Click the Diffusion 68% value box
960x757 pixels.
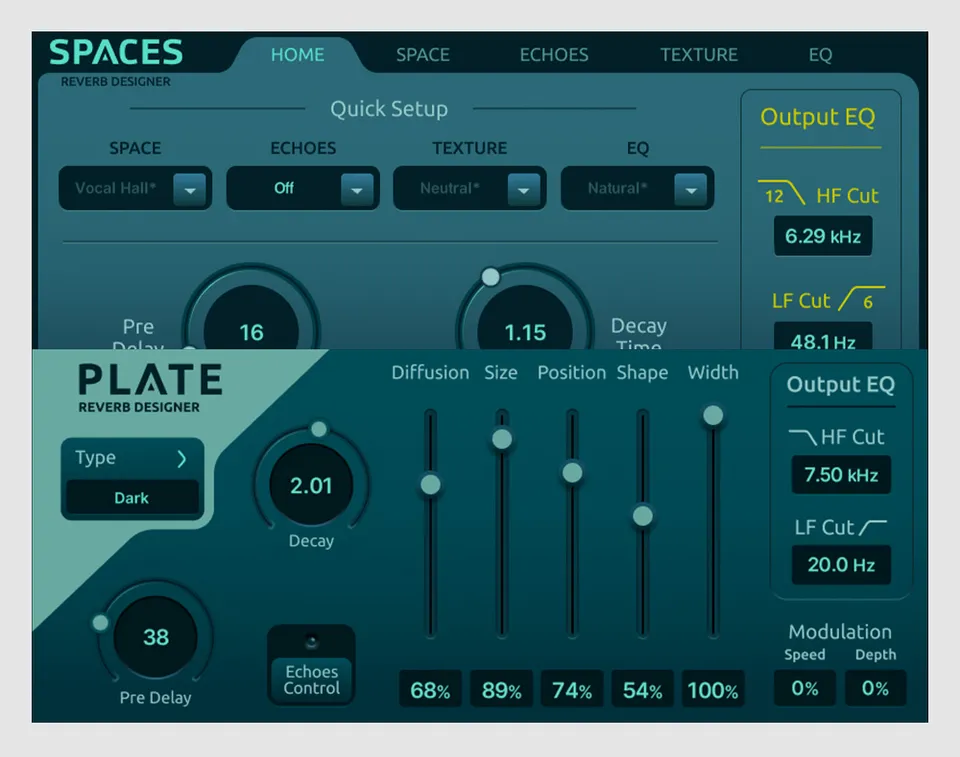tap(430, 690)
